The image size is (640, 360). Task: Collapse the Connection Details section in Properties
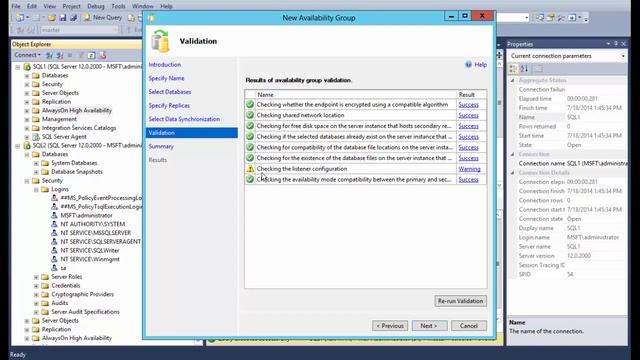[513, 173]
